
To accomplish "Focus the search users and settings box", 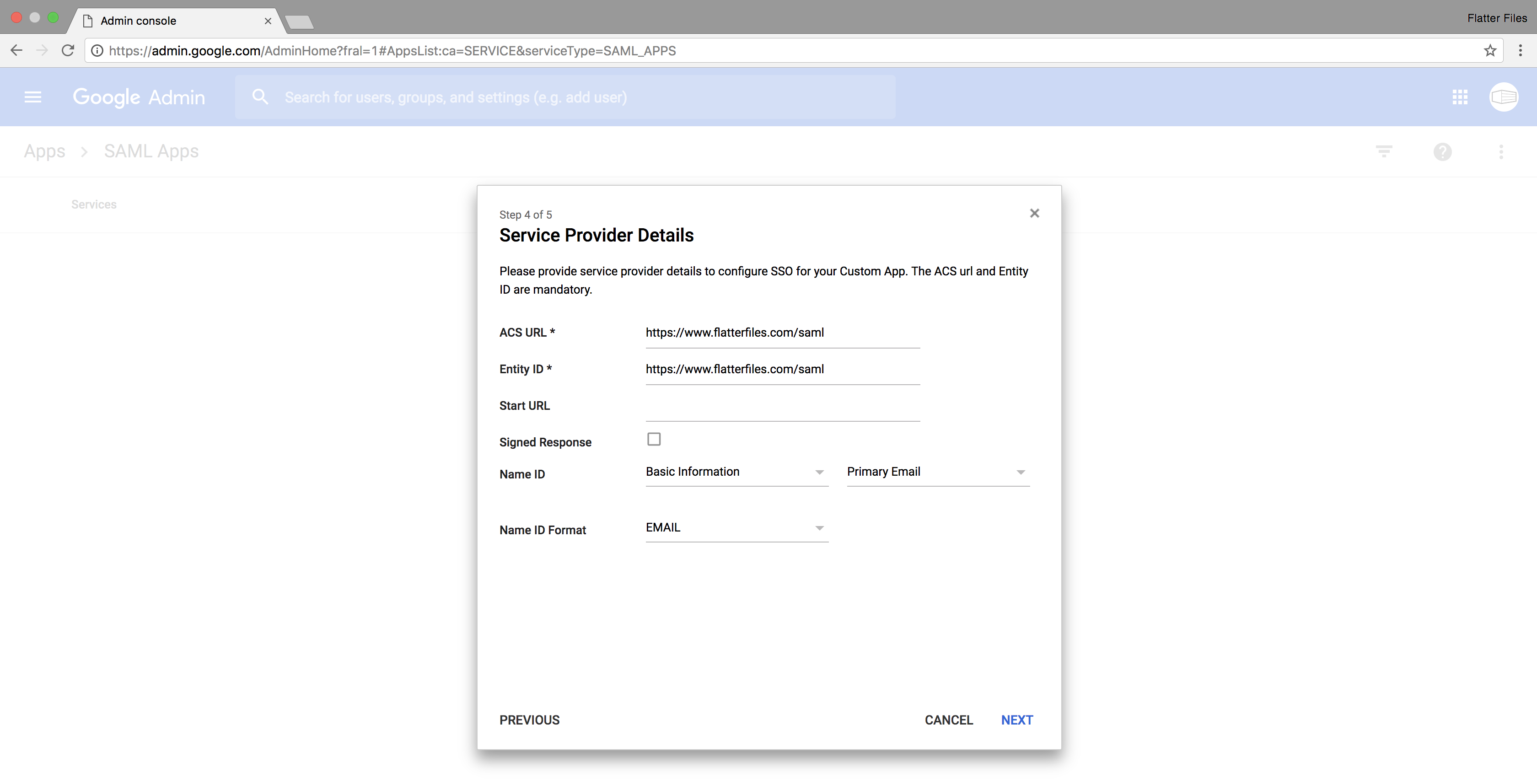I will click(565, 97).
